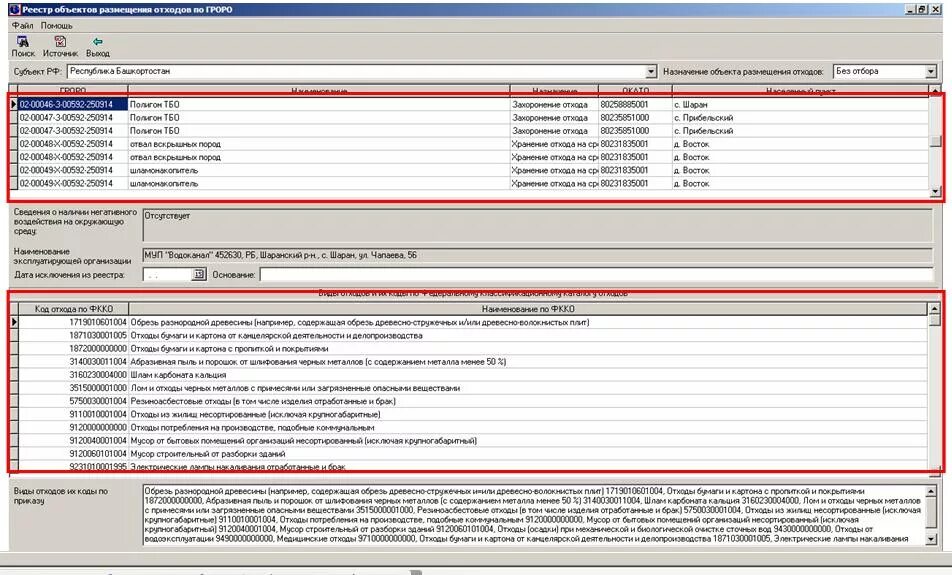Click the Выход arrow icon

point(98,41)
